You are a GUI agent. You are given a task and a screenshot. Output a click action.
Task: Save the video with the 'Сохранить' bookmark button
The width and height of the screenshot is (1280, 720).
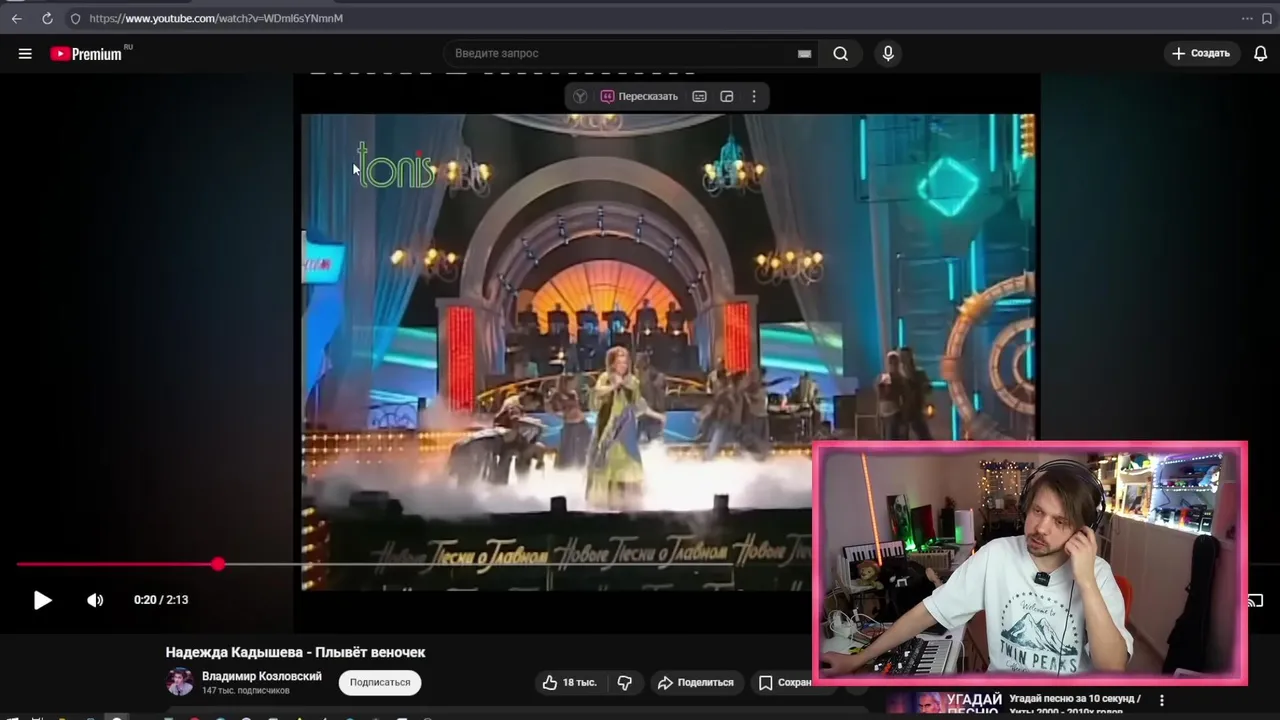coord(784,682)
